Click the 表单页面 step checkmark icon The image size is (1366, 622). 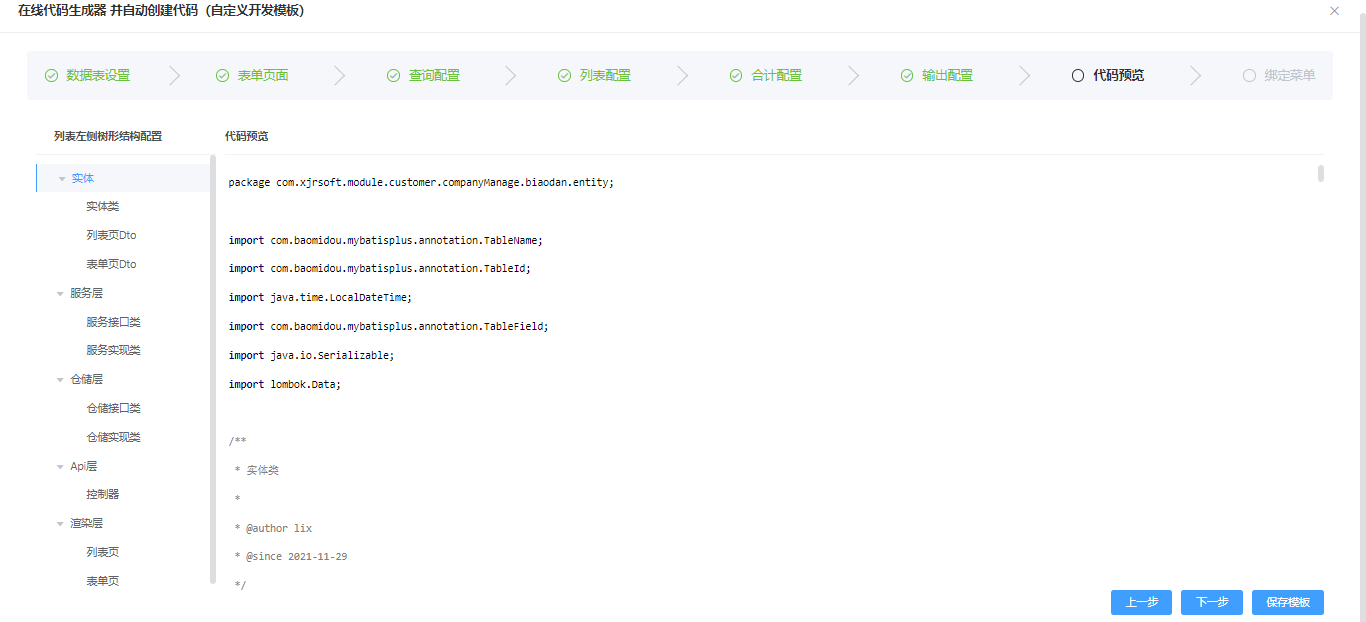pyautogui.click(x=222, y=76)
